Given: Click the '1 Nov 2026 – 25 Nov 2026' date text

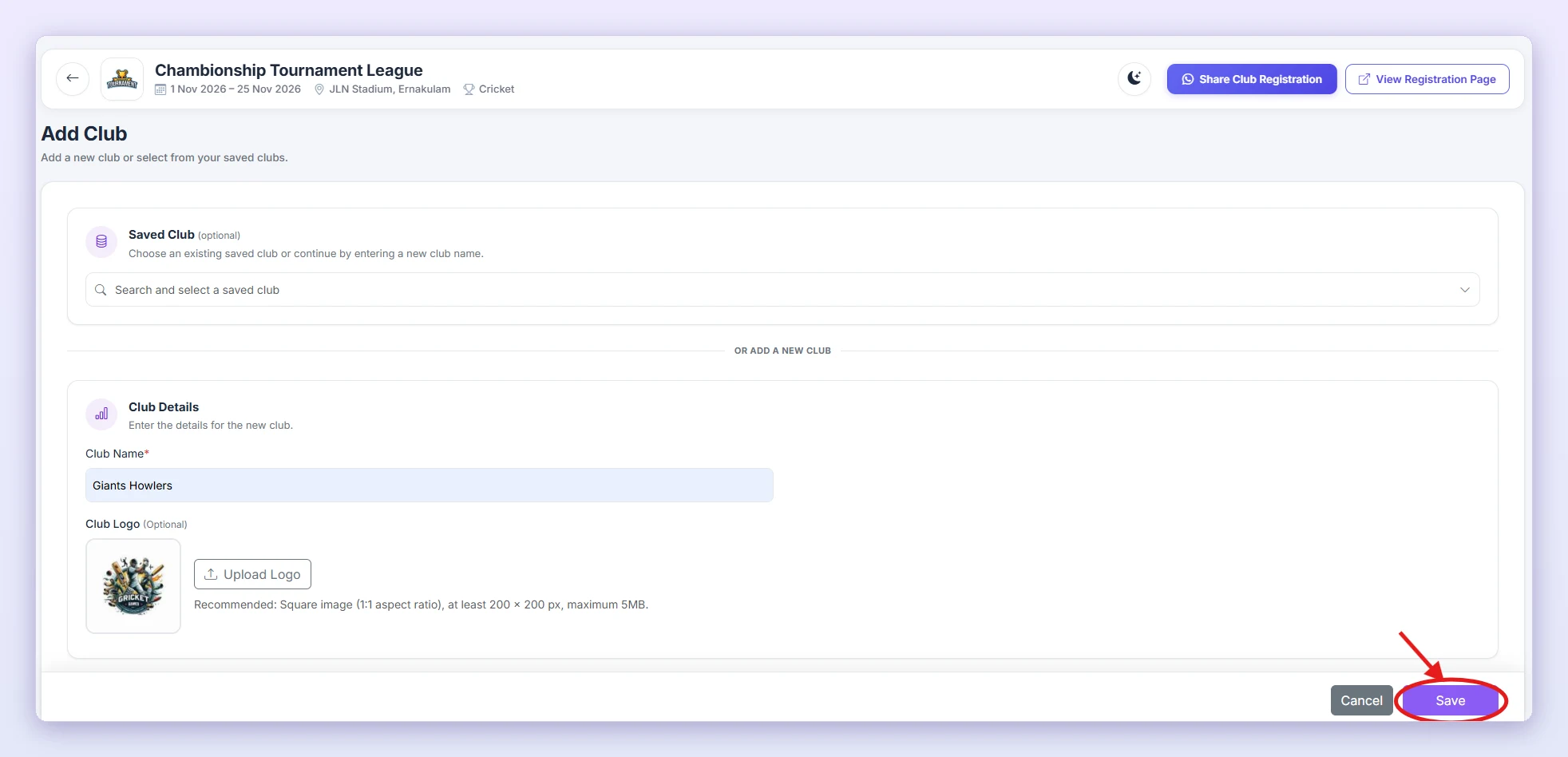Looking at the screenshot, I should point(236,89).
